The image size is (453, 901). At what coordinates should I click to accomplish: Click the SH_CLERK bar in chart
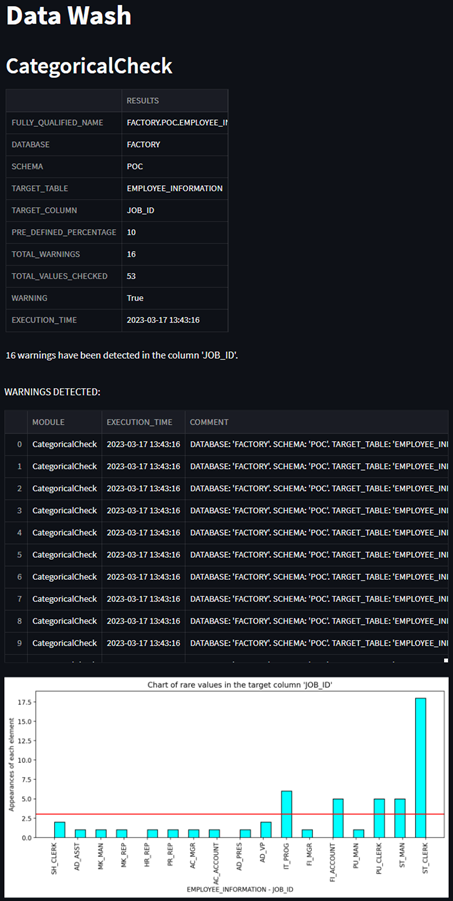point(59,830)
